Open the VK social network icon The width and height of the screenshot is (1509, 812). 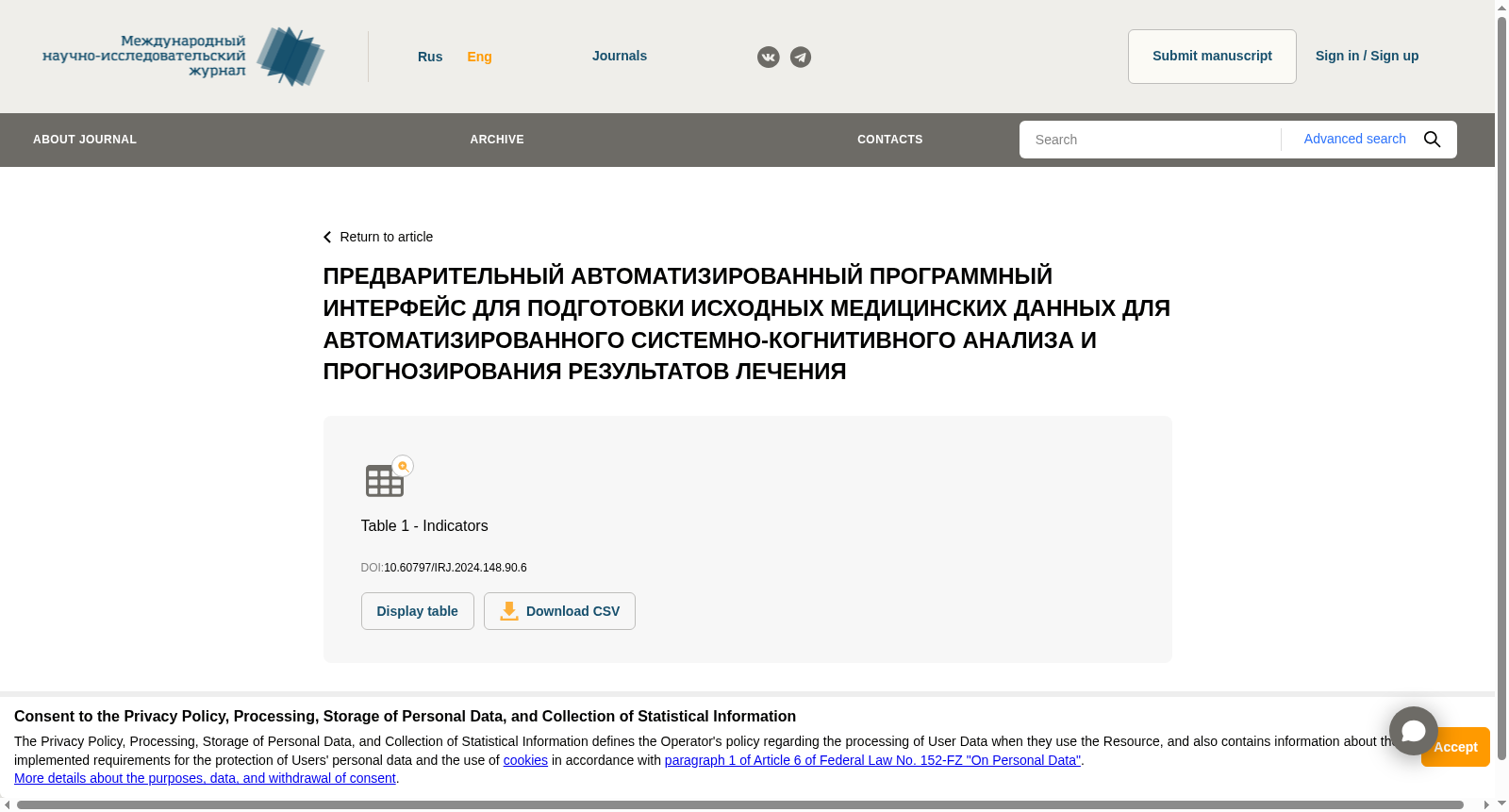[769, 58]
